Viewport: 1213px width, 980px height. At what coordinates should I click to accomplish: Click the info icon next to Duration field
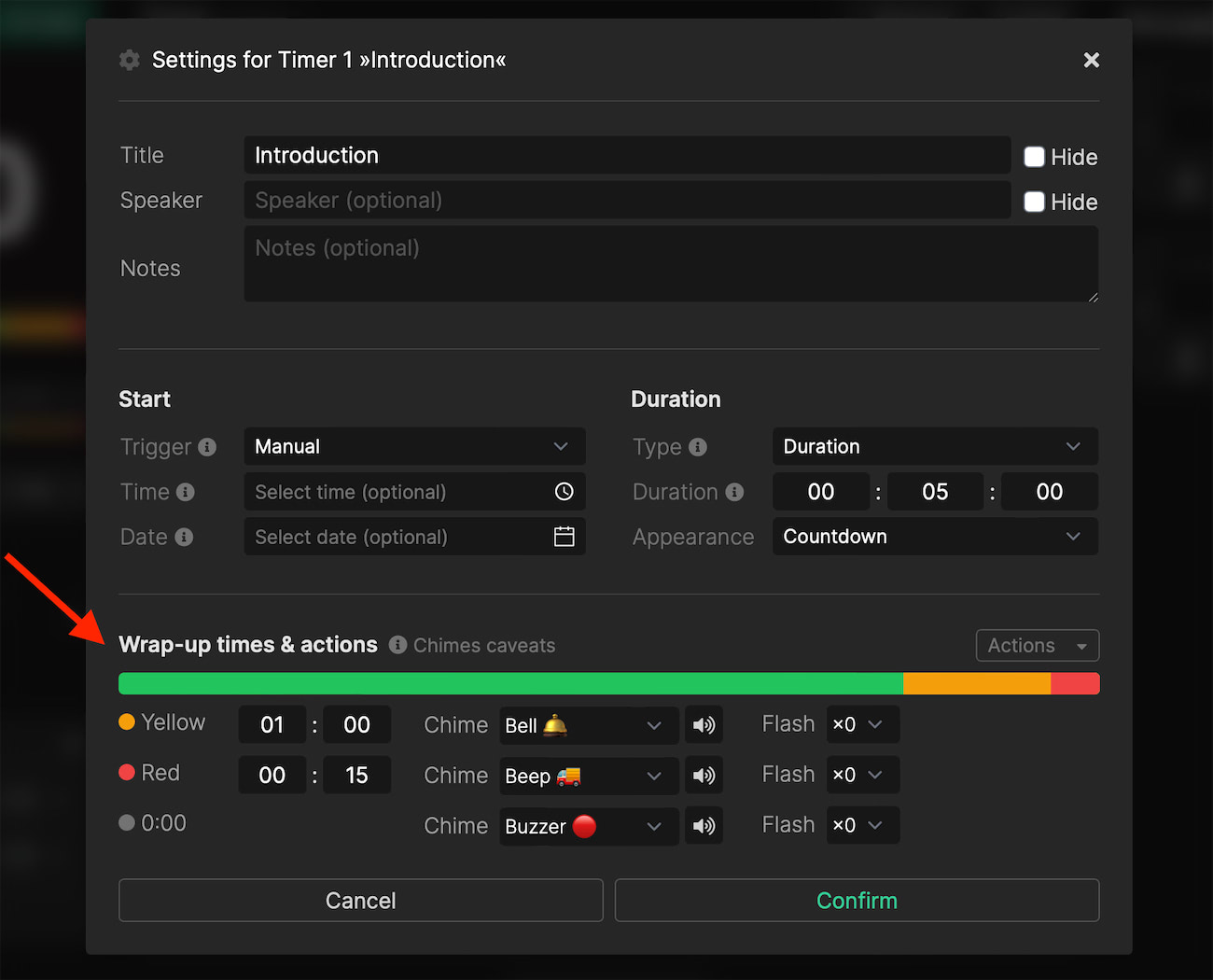tap(734, 492)
